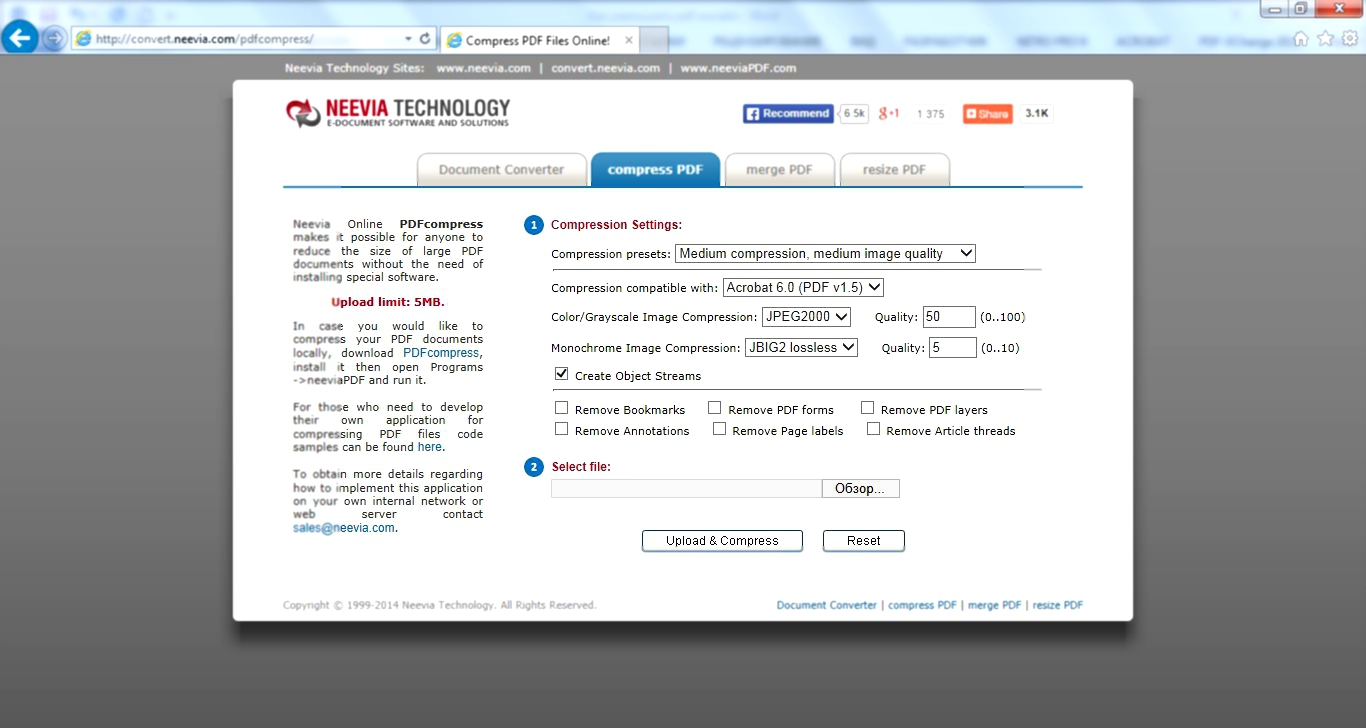The width and height of the screenshot is (1366, 728).
Task: Click the monochrome Quality field showing 5
Action: coord(953,348)
